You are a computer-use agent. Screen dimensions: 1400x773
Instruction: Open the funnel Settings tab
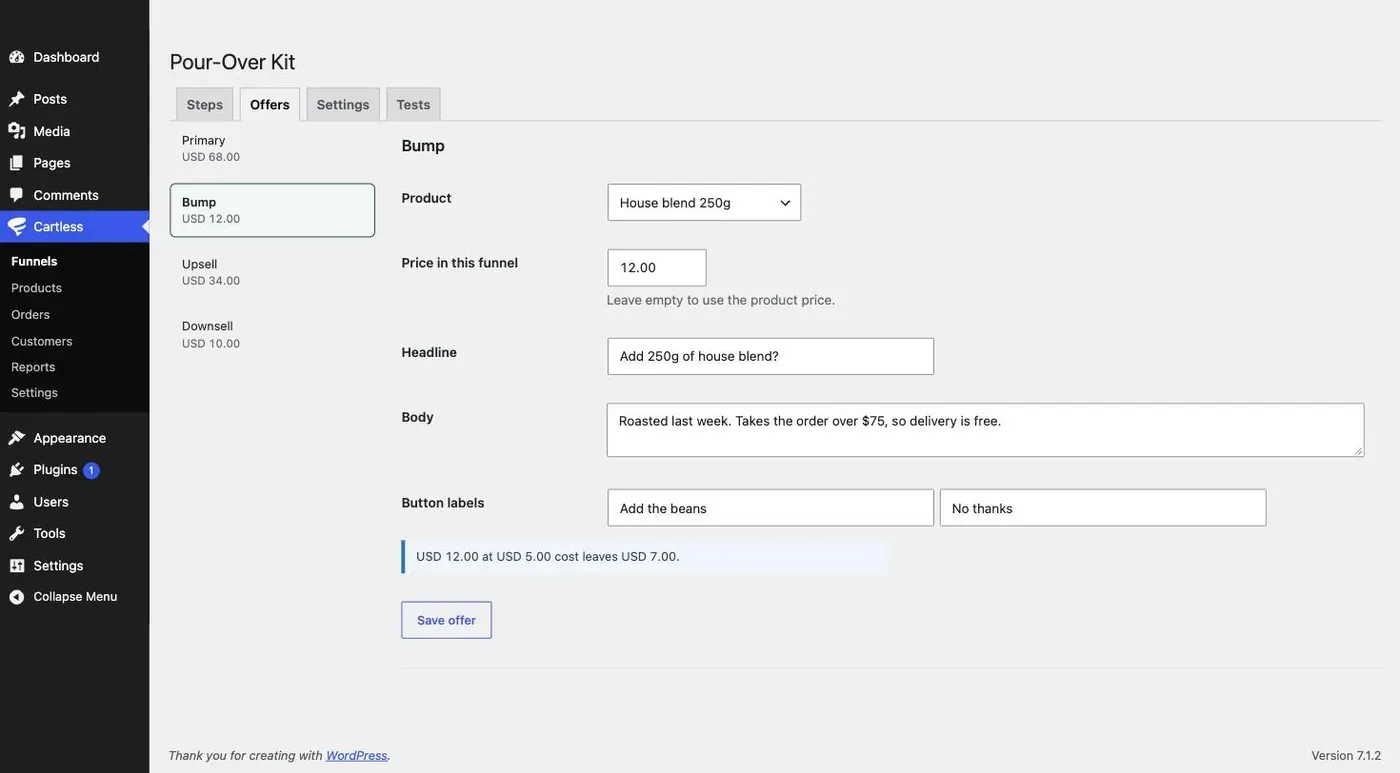(x=343, y=104)
